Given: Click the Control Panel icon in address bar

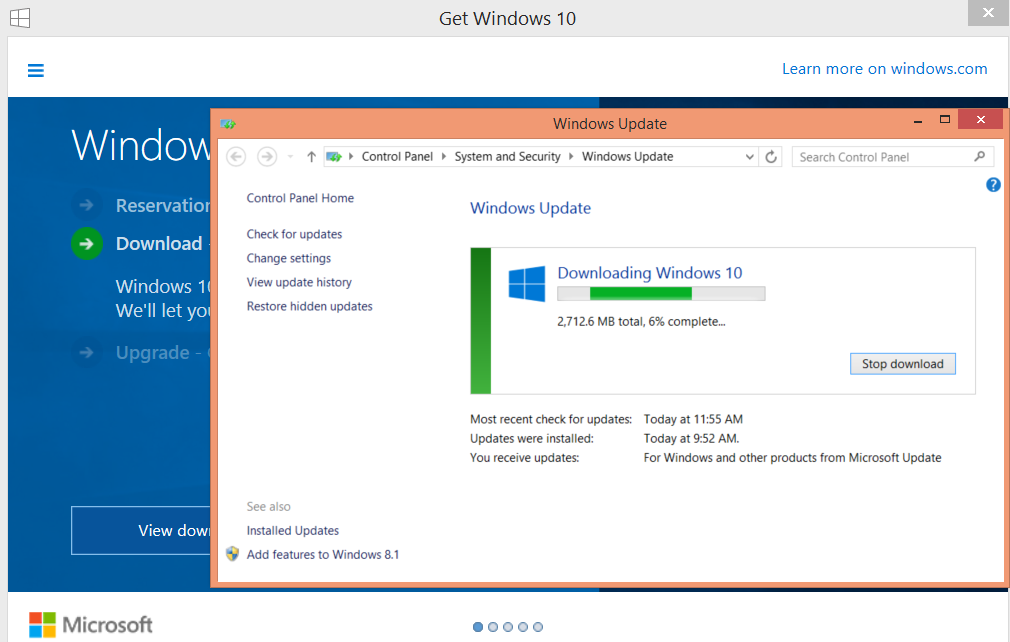Looking at the screenshot, I should (x=334, y=156).
